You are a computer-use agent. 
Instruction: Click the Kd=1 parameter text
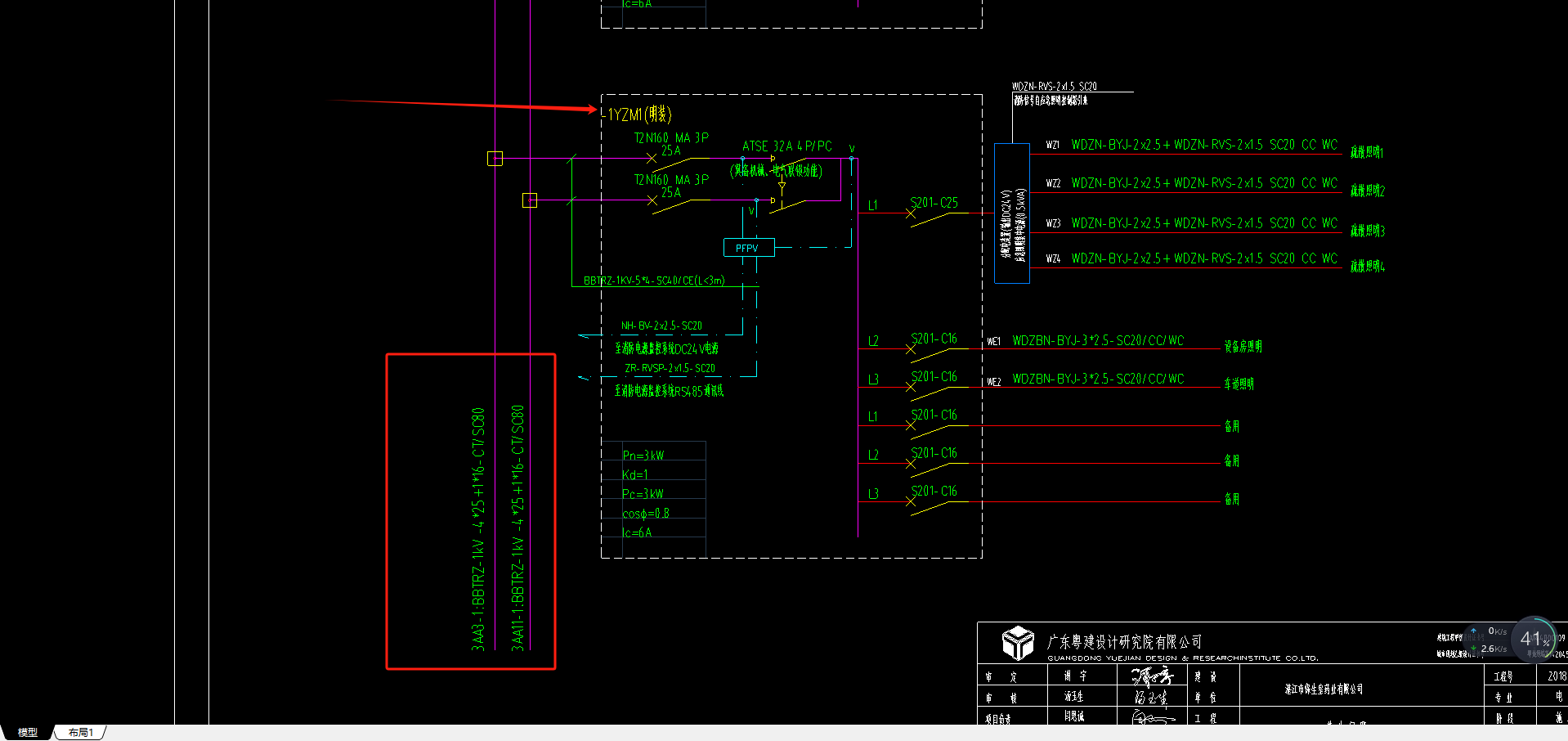pyautogui.click(x=635, y=475)
